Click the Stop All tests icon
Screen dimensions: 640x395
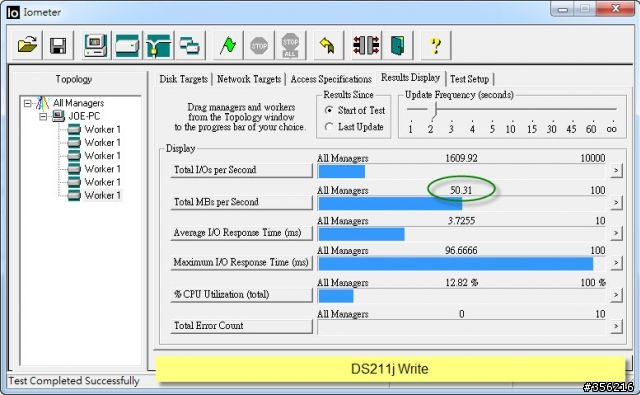tap(290, 45)
